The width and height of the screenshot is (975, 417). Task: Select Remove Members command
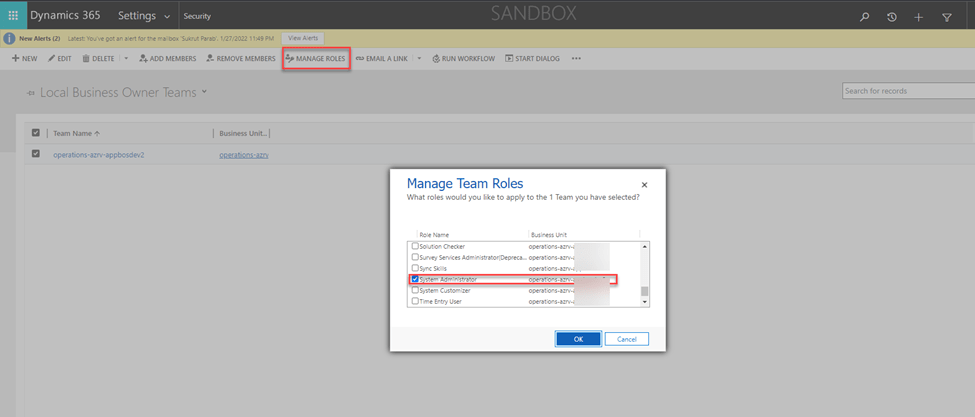[240, 59]
